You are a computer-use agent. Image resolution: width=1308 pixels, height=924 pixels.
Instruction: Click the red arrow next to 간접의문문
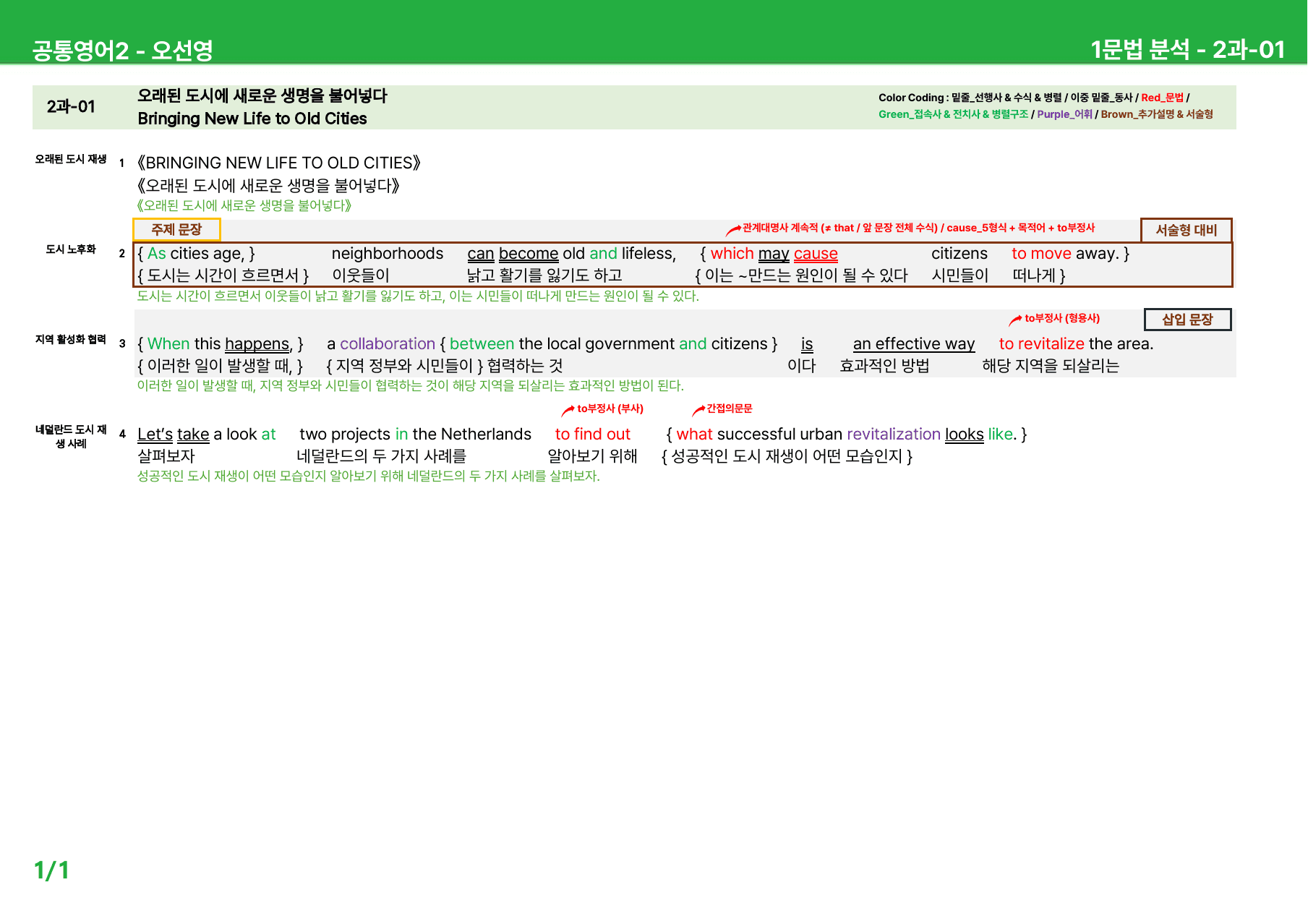pos(698,411)
